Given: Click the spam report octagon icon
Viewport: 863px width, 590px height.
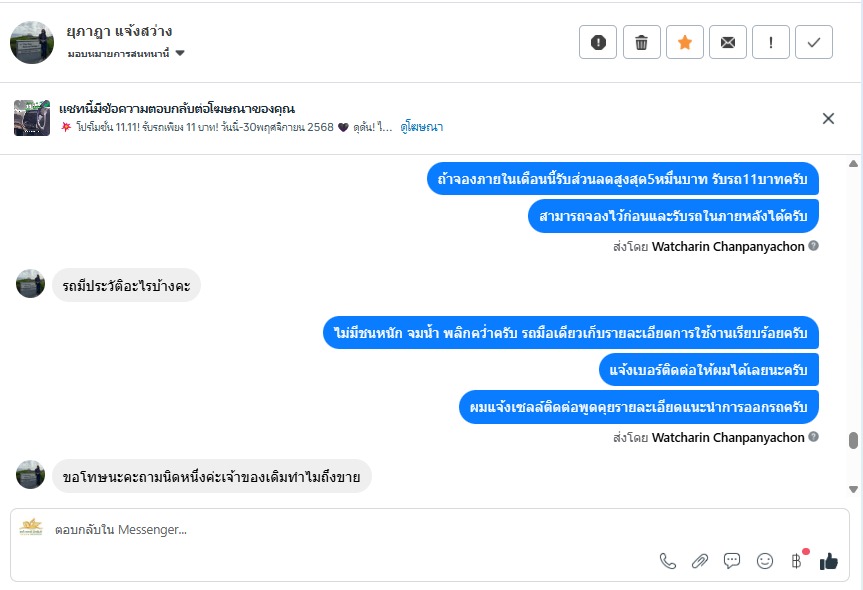Looking at the screenshot, I should click(598, 42).
